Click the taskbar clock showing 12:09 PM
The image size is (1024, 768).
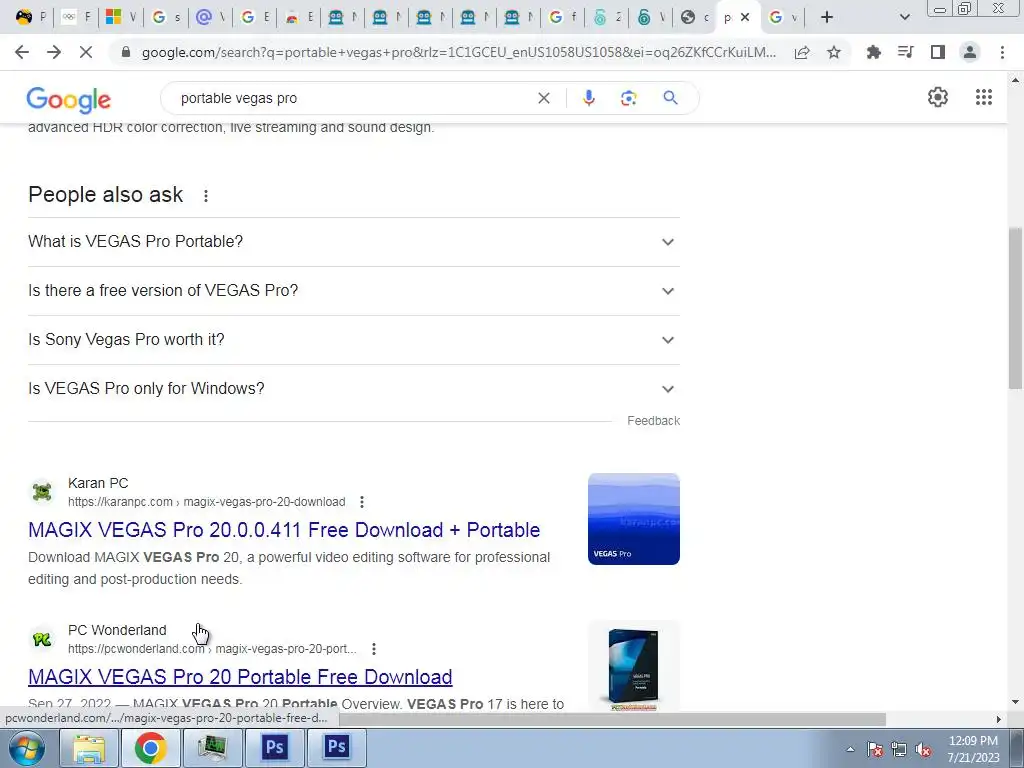click(973, 749)
